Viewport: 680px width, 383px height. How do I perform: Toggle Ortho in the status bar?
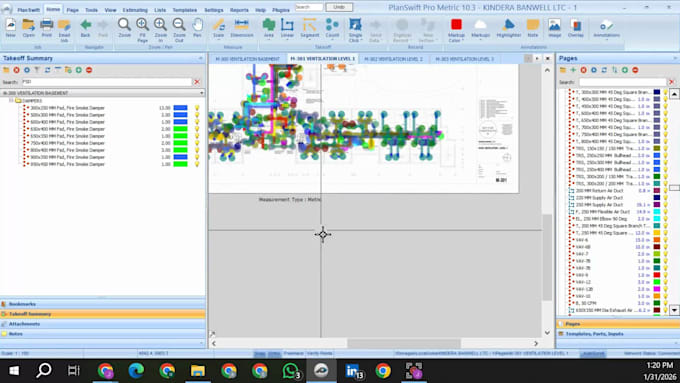pos(274,354)
